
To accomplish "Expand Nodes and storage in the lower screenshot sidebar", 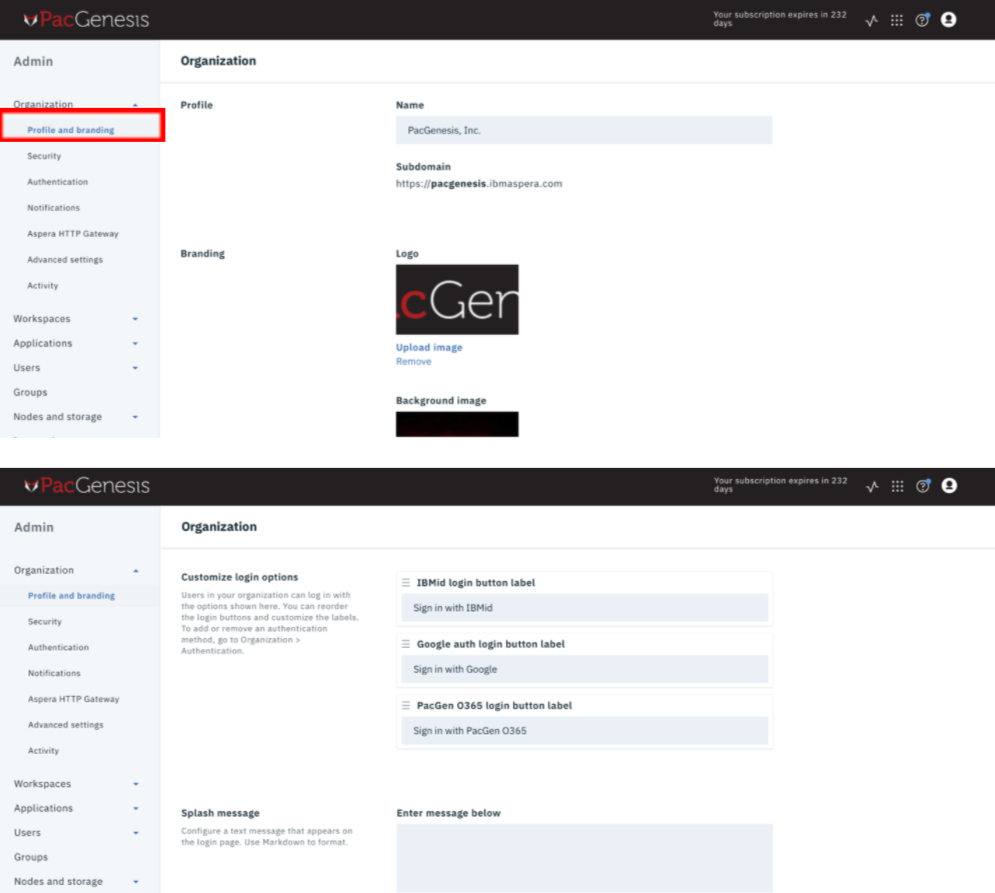I will click(x=136, y=882).
